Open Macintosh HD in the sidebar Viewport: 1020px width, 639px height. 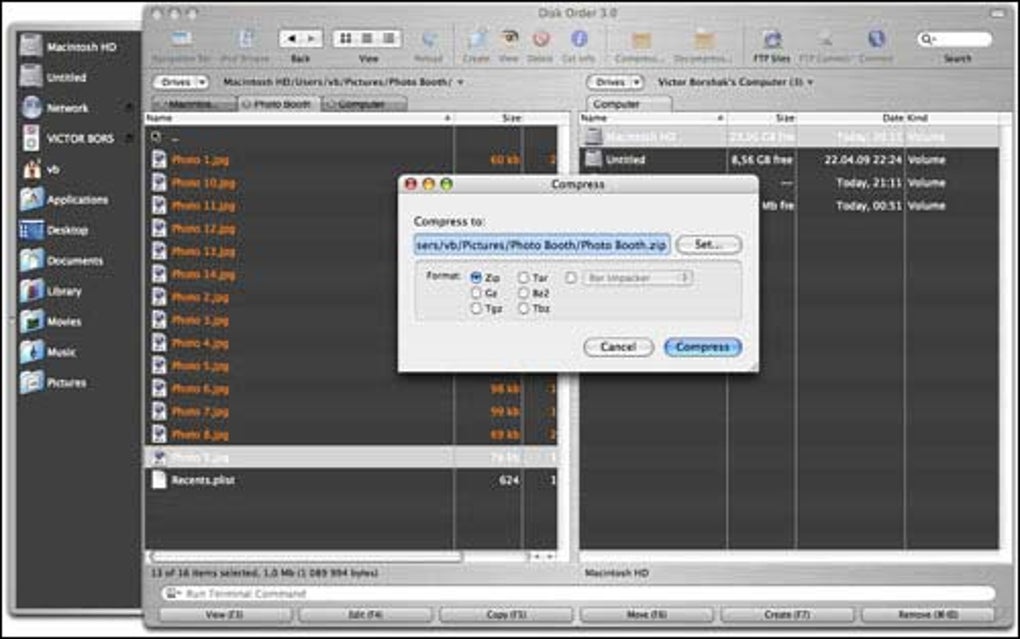pyautogui.click(x=68, y=46)
